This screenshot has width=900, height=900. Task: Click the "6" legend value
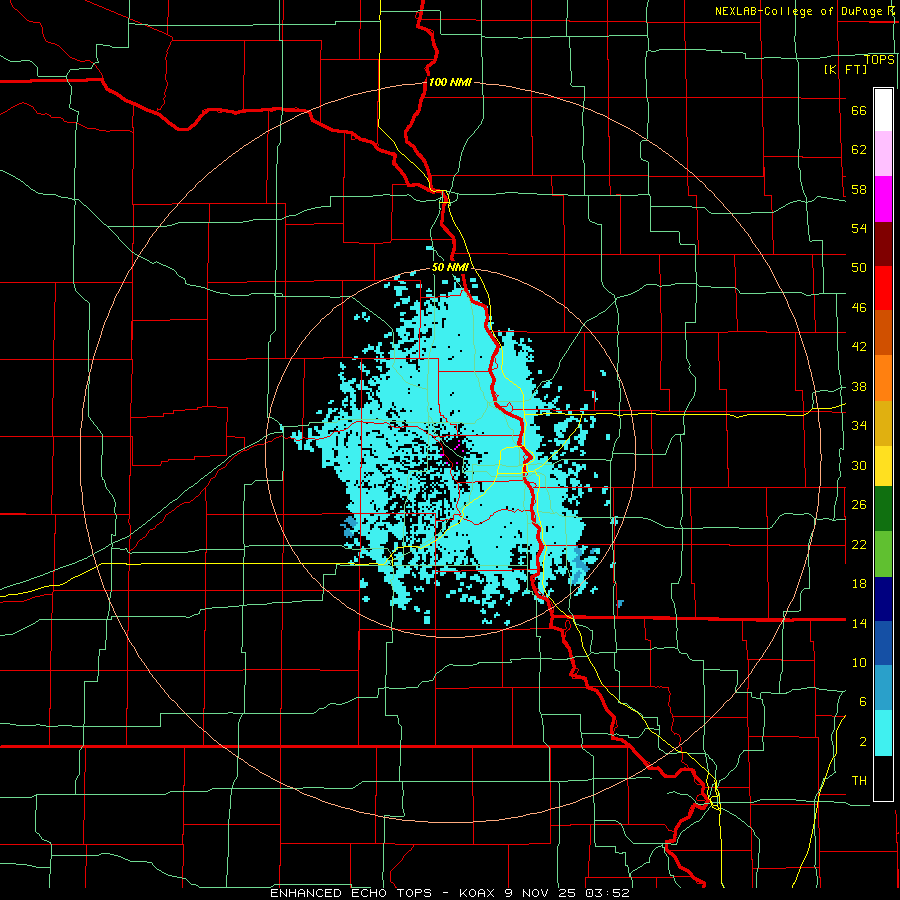pyautogui.click(x=863, y=701)
